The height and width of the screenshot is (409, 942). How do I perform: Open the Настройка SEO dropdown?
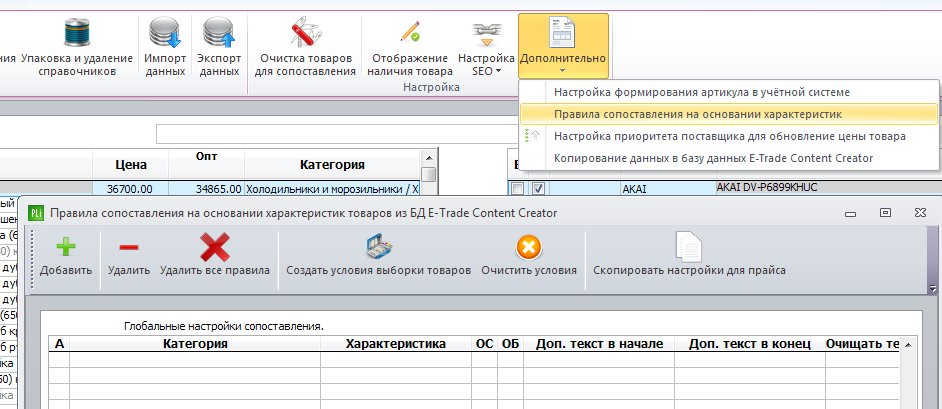[486, 48]
